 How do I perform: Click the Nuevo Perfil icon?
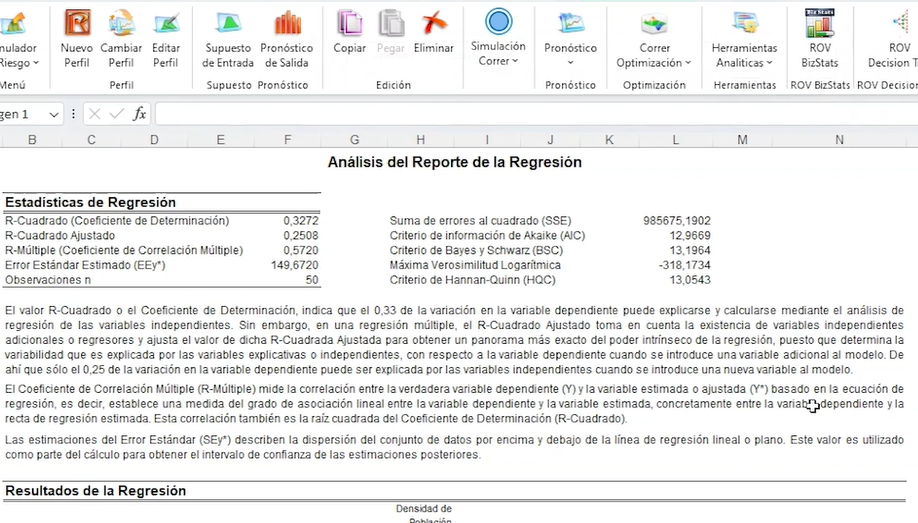[x=77, y=23]
